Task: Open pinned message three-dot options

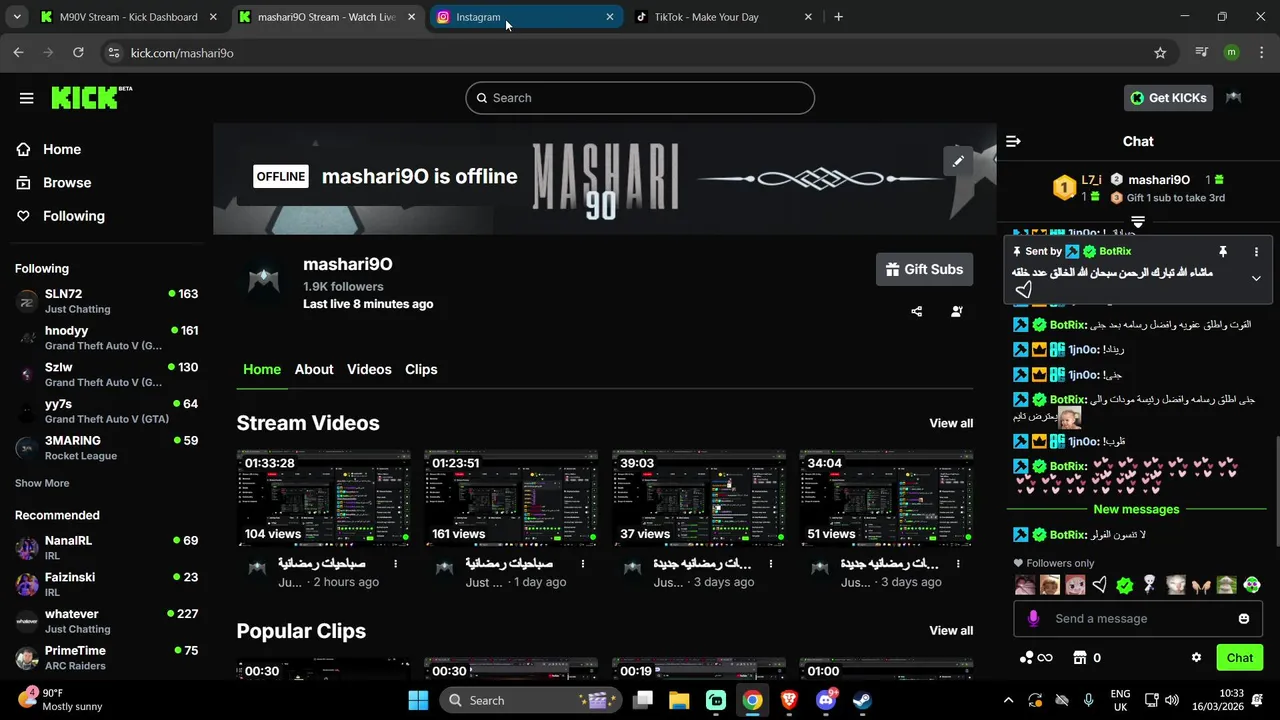Action: (1256, 252)
